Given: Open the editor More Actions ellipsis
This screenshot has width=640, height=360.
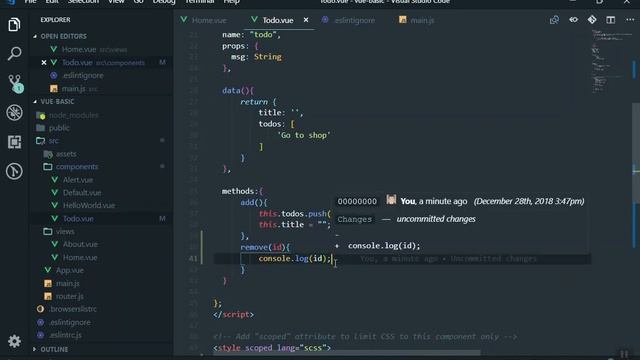Looking at the screenshot, I should [x=630, y=20].
